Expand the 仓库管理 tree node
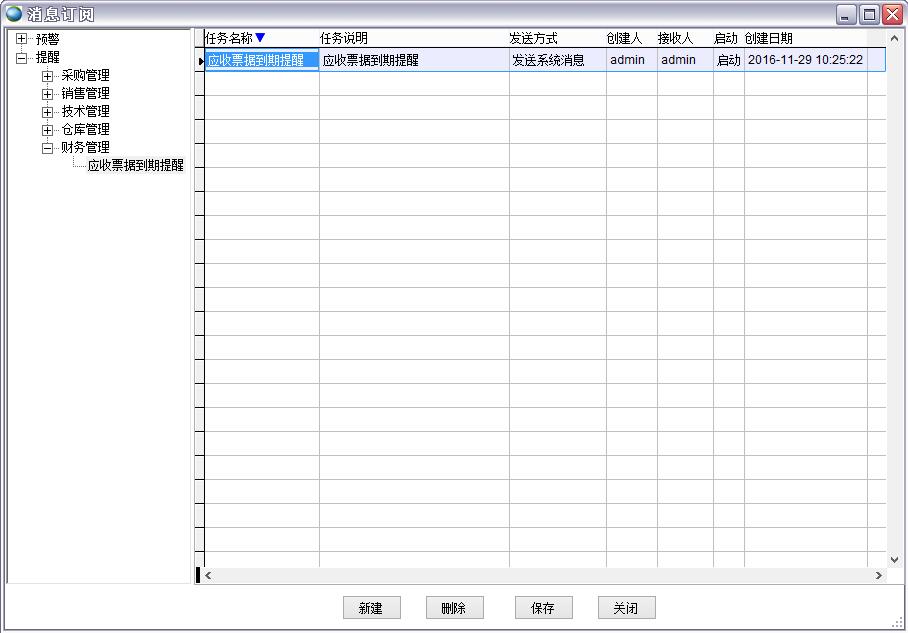 47,130
